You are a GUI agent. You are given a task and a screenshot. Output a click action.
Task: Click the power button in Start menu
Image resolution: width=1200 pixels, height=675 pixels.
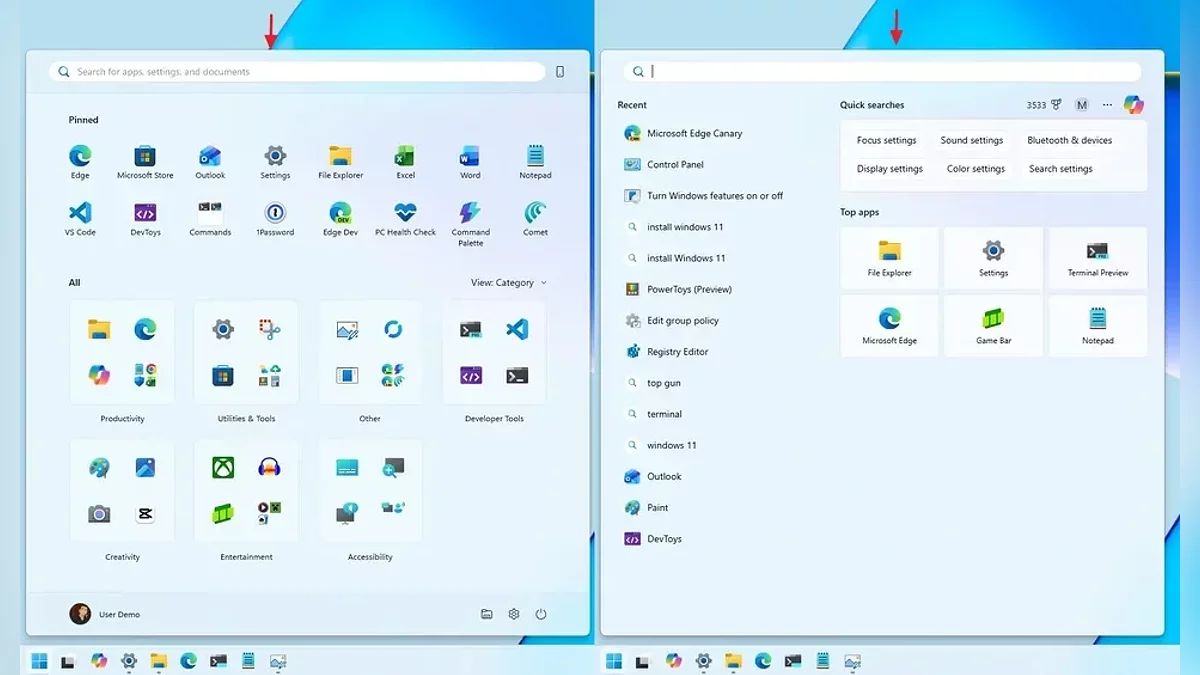point(541,614)
